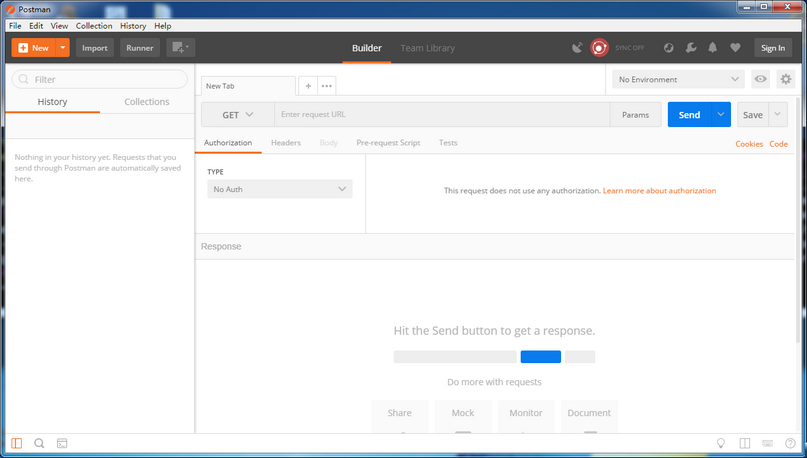Click the lightbulb icon in status bar
This screenshot has height=458, width=807.
point(721,443)
